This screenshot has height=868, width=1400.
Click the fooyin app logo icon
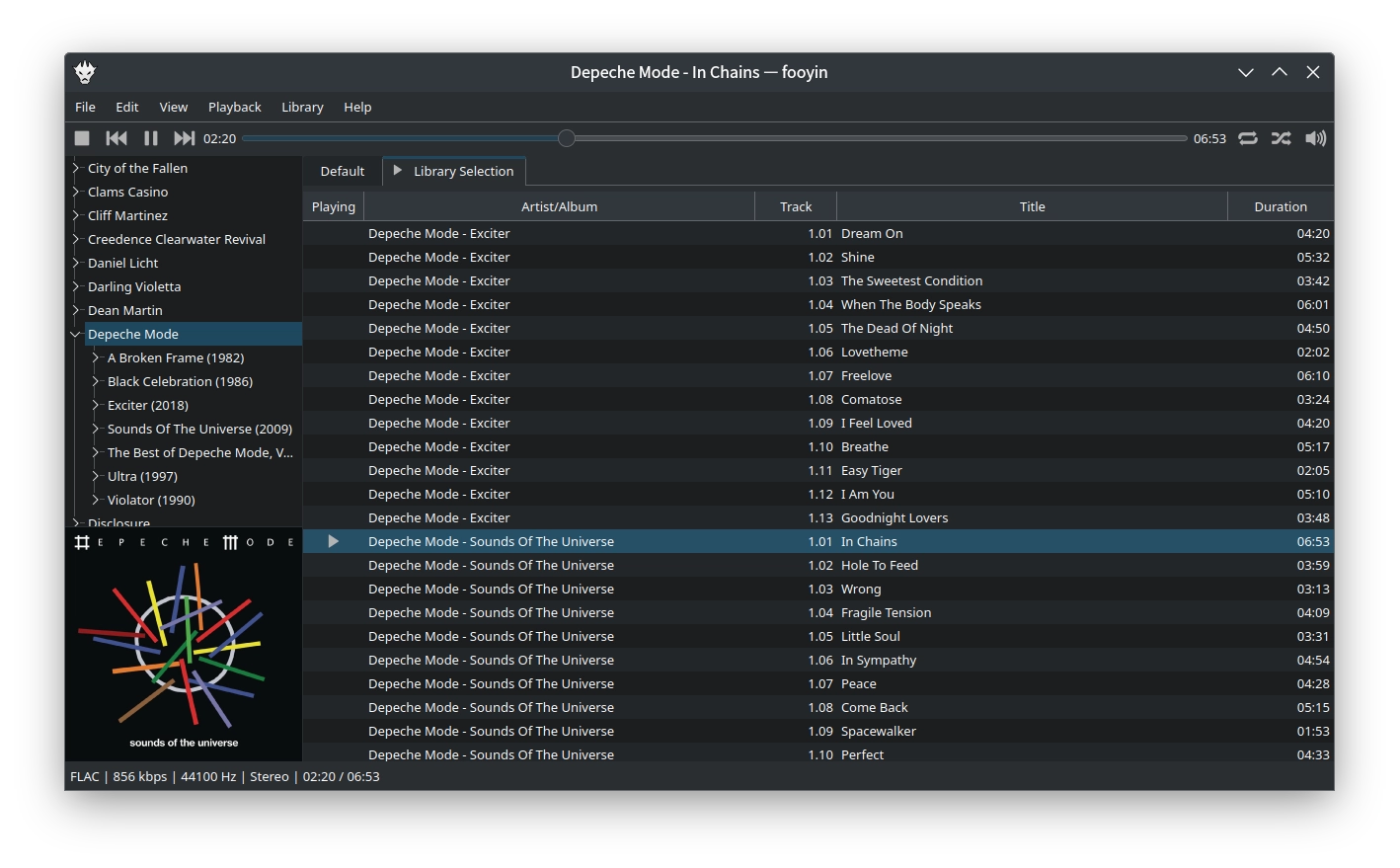pyautogui.click(x=85, y=72)
